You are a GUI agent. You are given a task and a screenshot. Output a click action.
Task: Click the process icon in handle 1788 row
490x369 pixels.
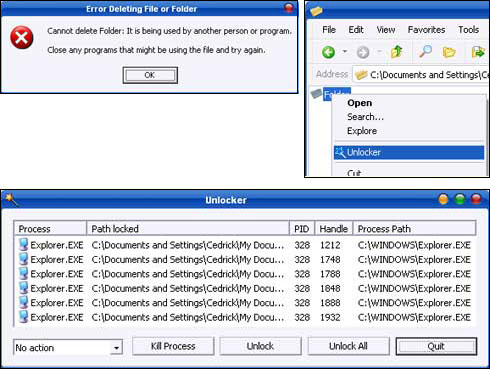(23, 274)
